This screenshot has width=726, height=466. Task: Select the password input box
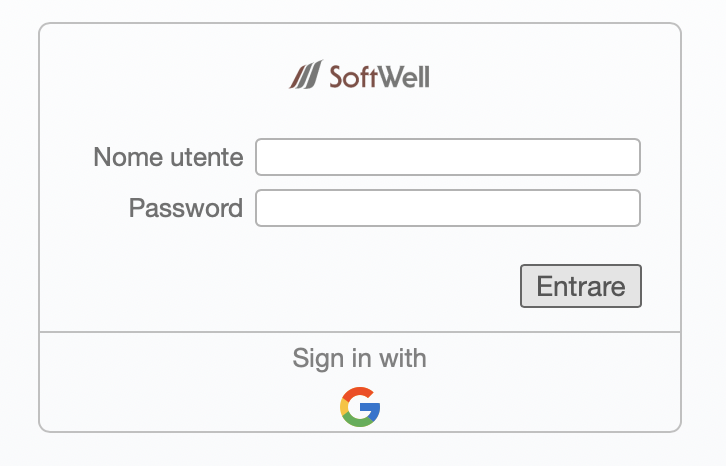tap(447, 208)
